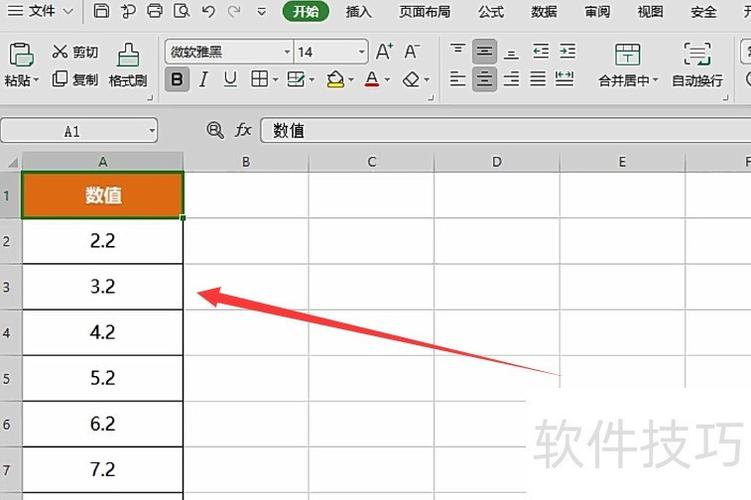Click the select-all corner of the sheet

[x=11, y=162]
